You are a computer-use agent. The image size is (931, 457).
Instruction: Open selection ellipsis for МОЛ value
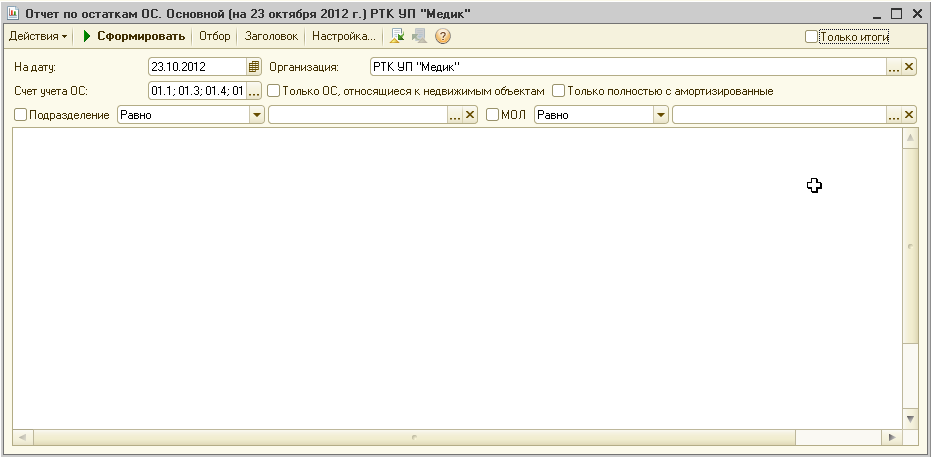894,115
